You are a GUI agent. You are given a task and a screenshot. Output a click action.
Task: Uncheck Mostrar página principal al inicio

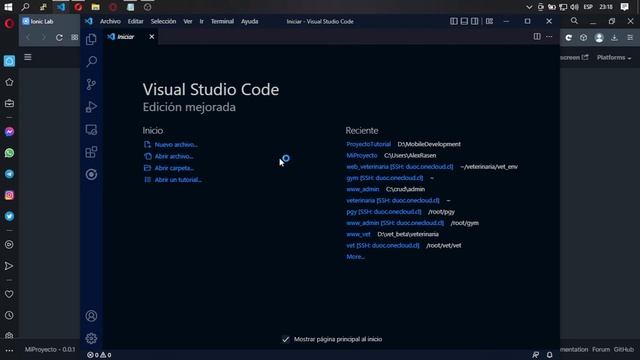(x=286, y=339)
